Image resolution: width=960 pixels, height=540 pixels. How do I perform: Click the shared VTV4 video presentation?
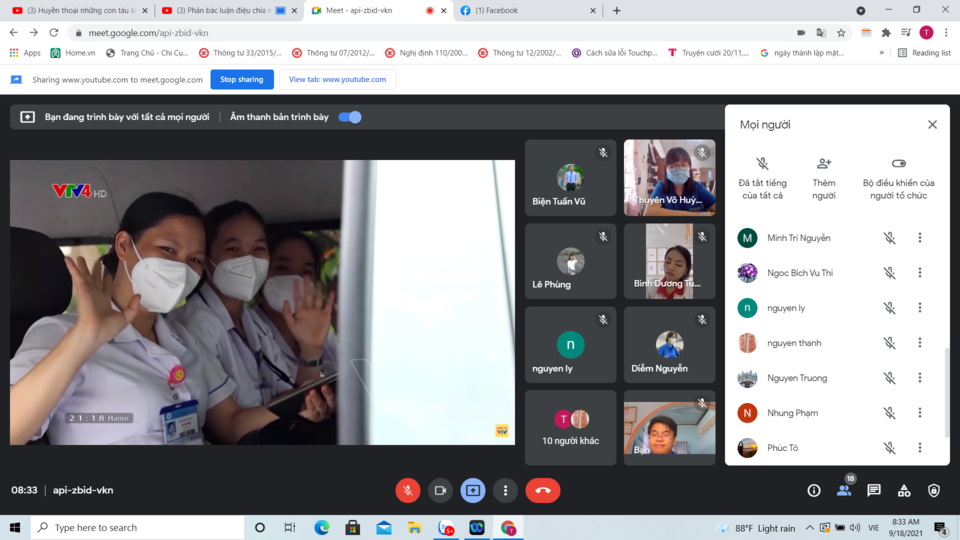(x=262, y=302)
